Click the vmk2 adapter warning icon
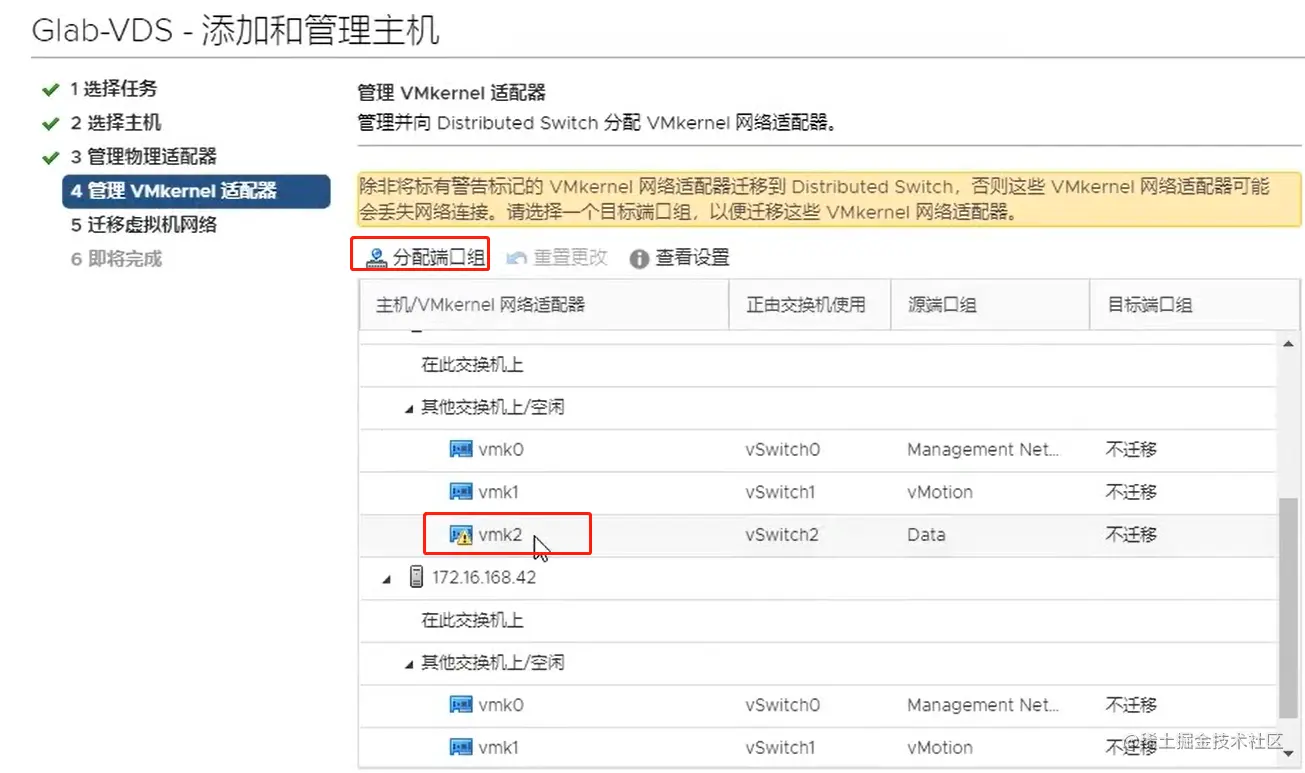Viewport: 1305px width, 773px height. (461, 535)
